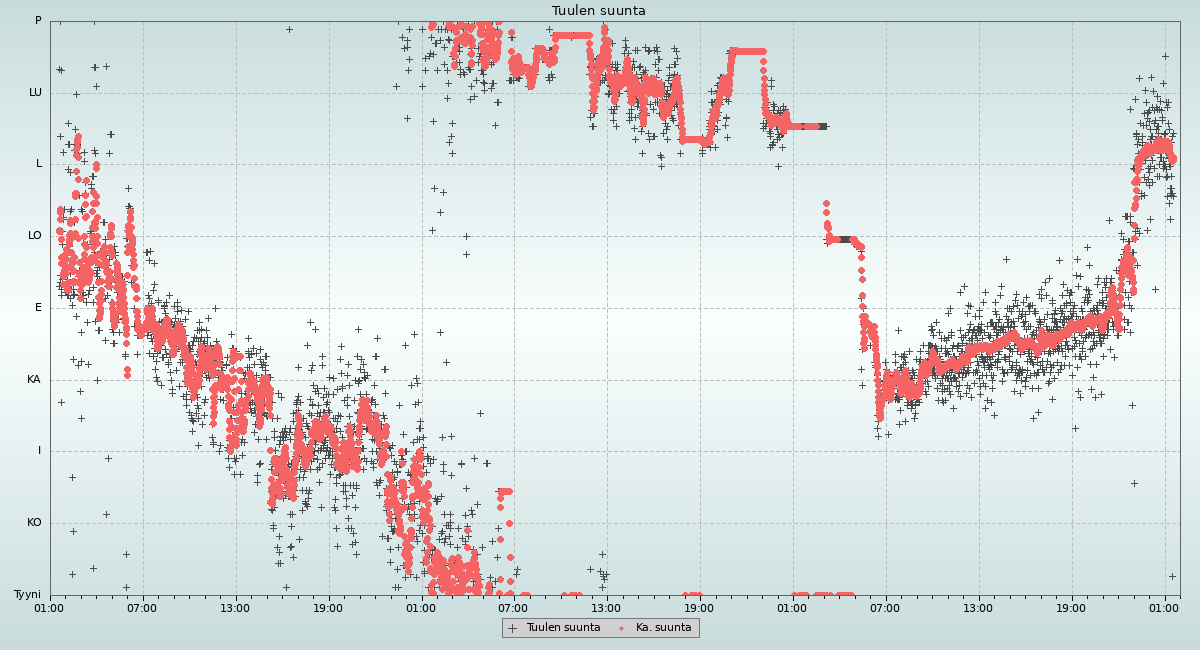Click the chart title 'Tuulen suunta'
The image size is (1200, 650).
click(x=599, y=11)
